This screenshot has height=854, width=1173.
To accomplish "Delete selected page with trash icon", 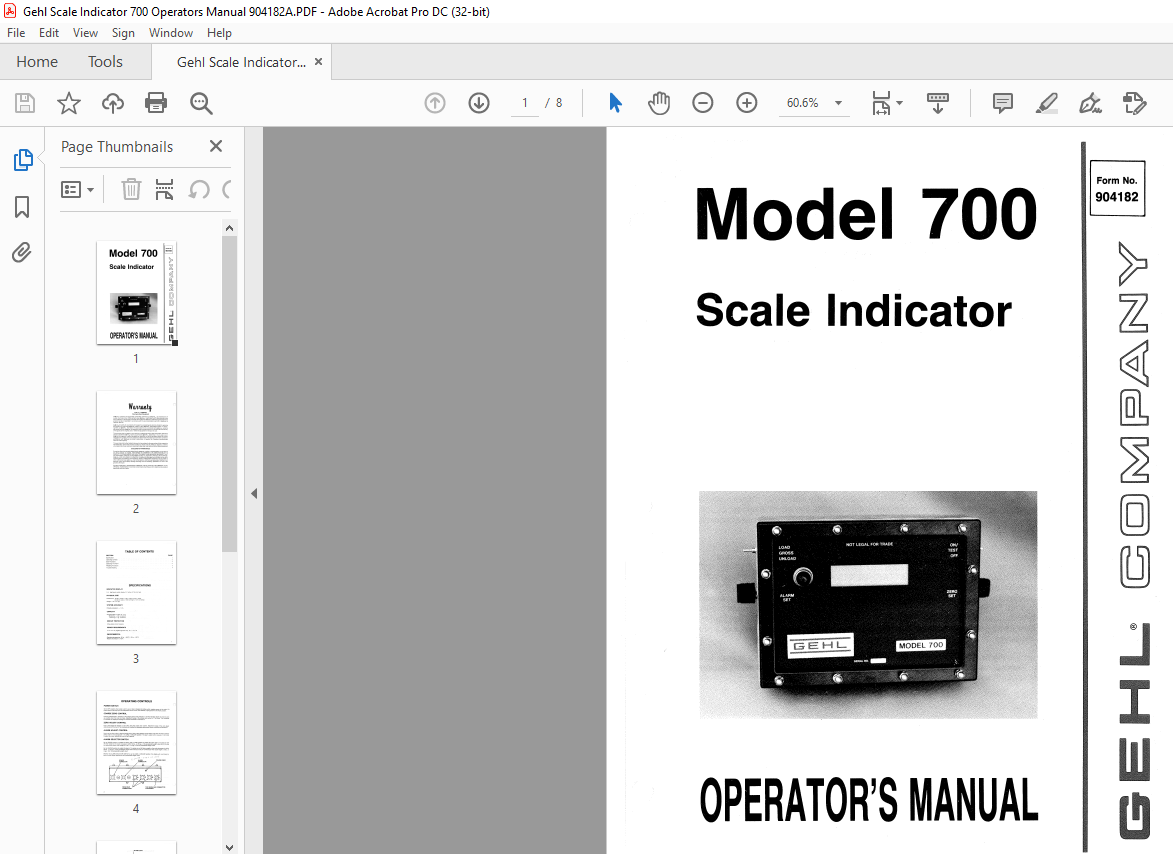I will click(131, 189).
